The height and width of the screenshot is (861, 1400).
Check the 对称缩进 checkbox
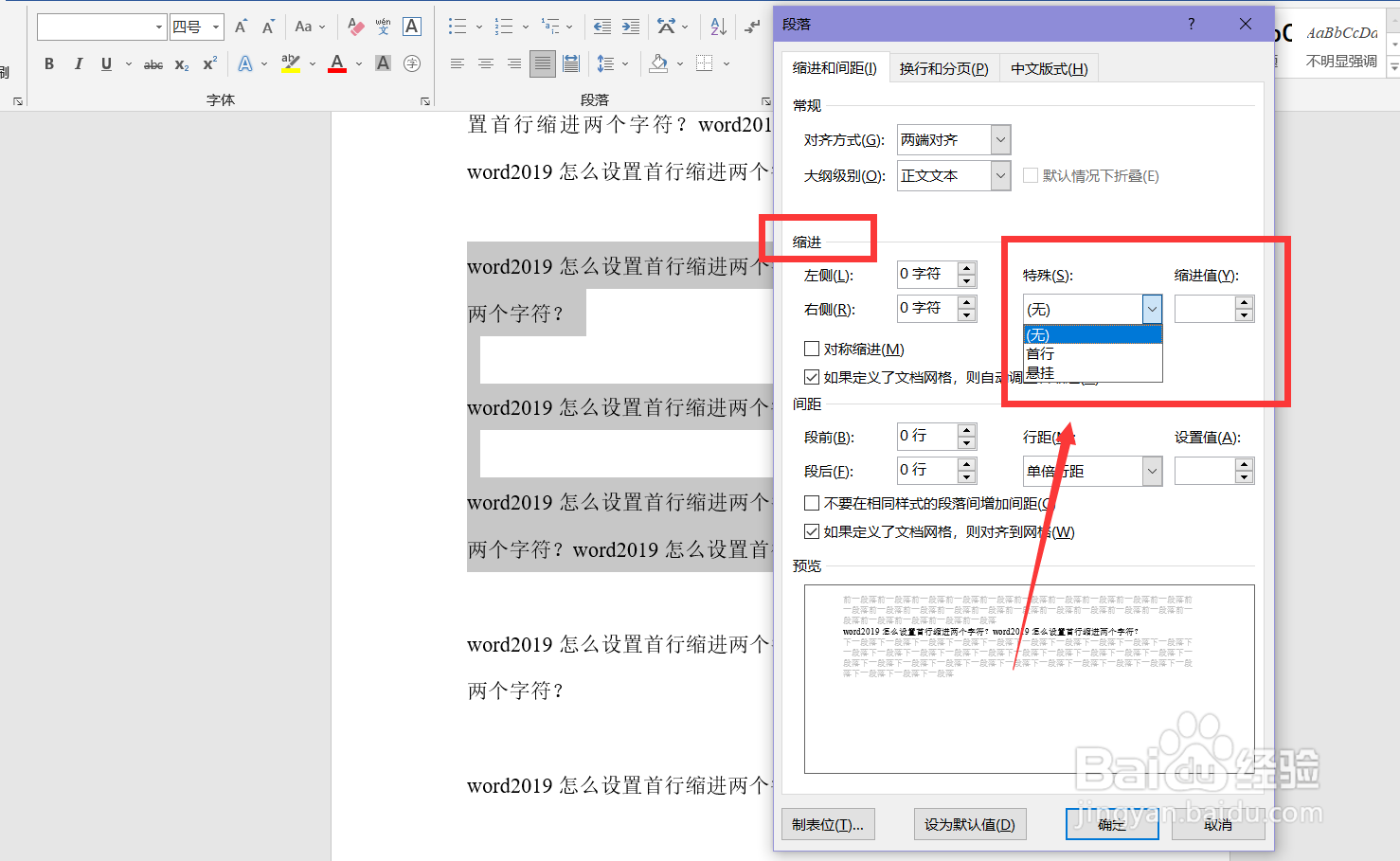812,349
